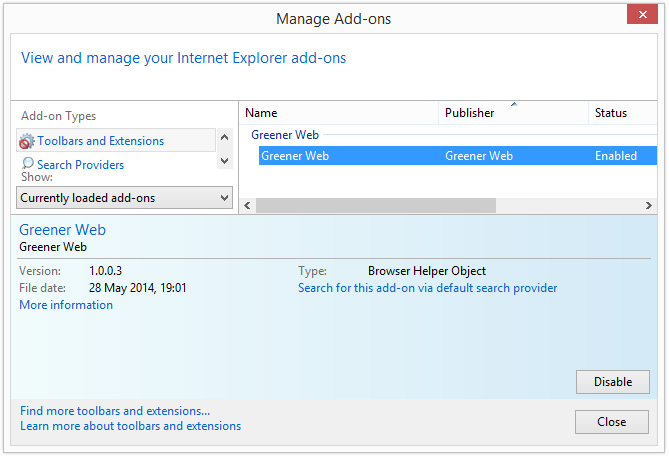The image size is (669, 456).
Task: Sort add-ons by the Name column
Action: point(339,113)
